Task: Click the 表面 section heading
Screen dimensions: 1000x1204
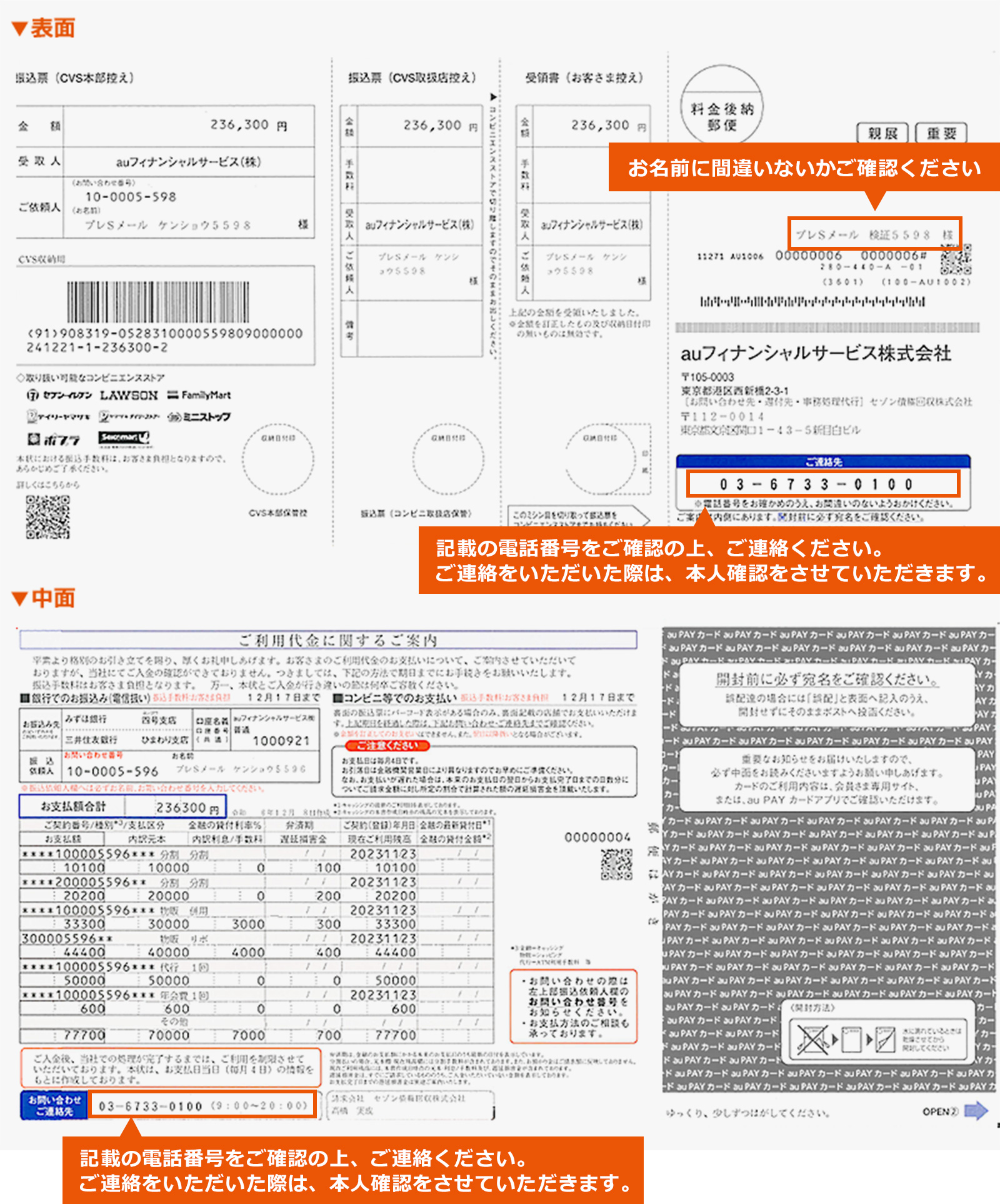Action: tap(44, 28)
